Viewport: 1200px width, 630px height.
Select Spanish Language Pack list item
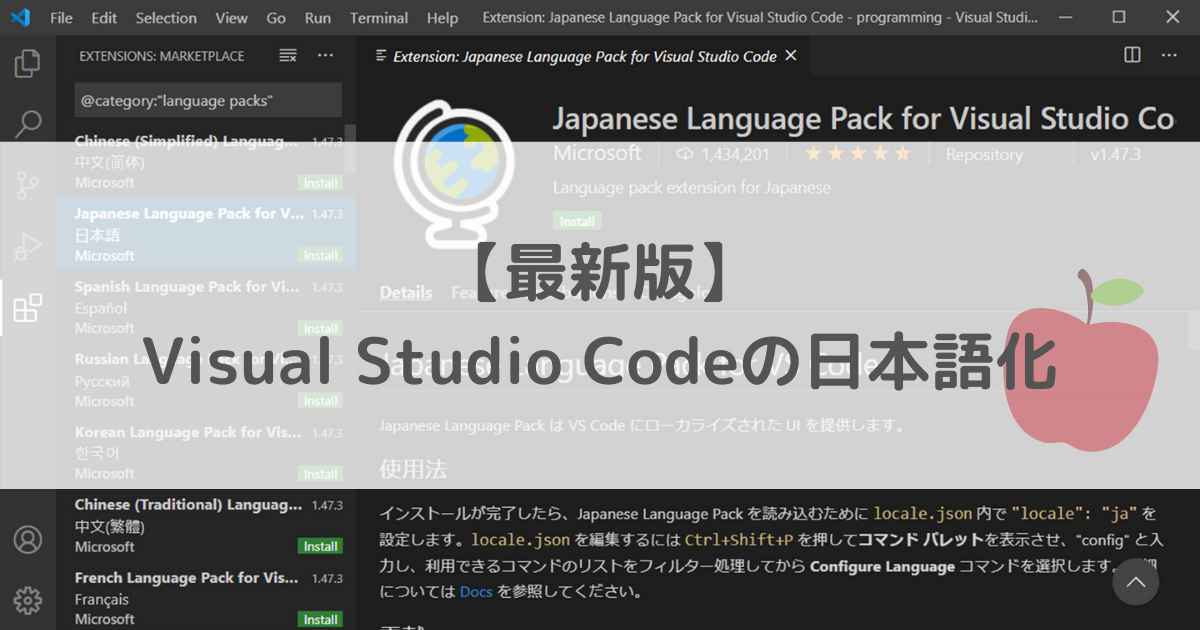(207, 307)
